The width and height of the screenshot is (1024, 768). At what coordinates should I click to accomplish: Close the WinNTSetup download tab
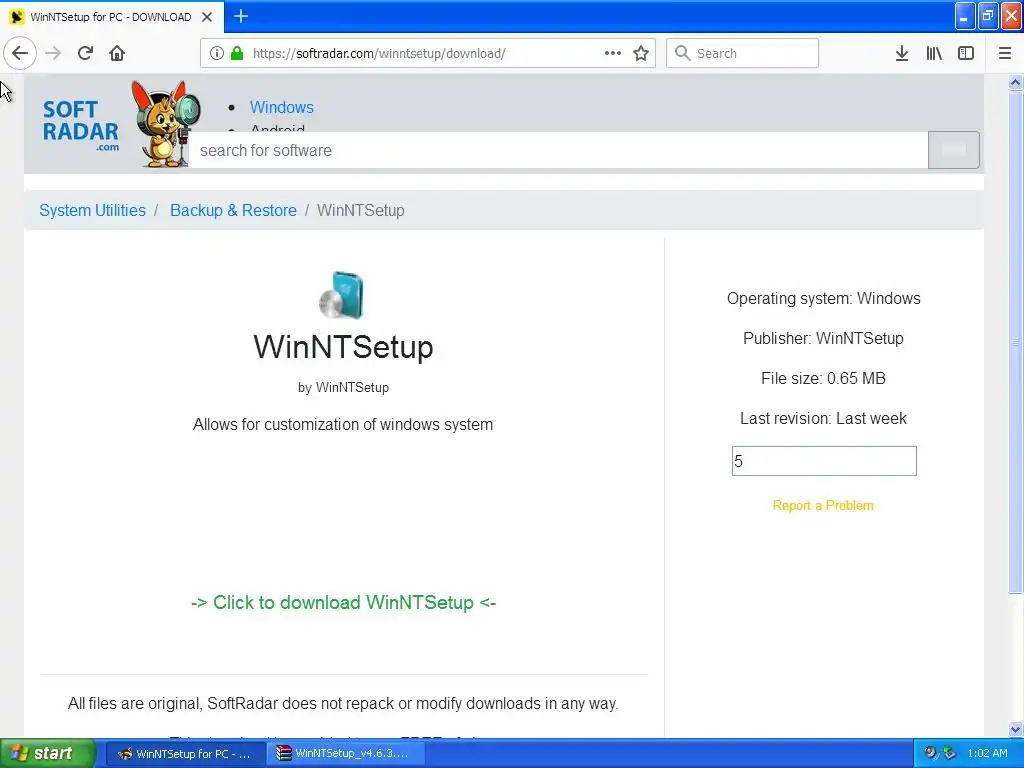207,17
